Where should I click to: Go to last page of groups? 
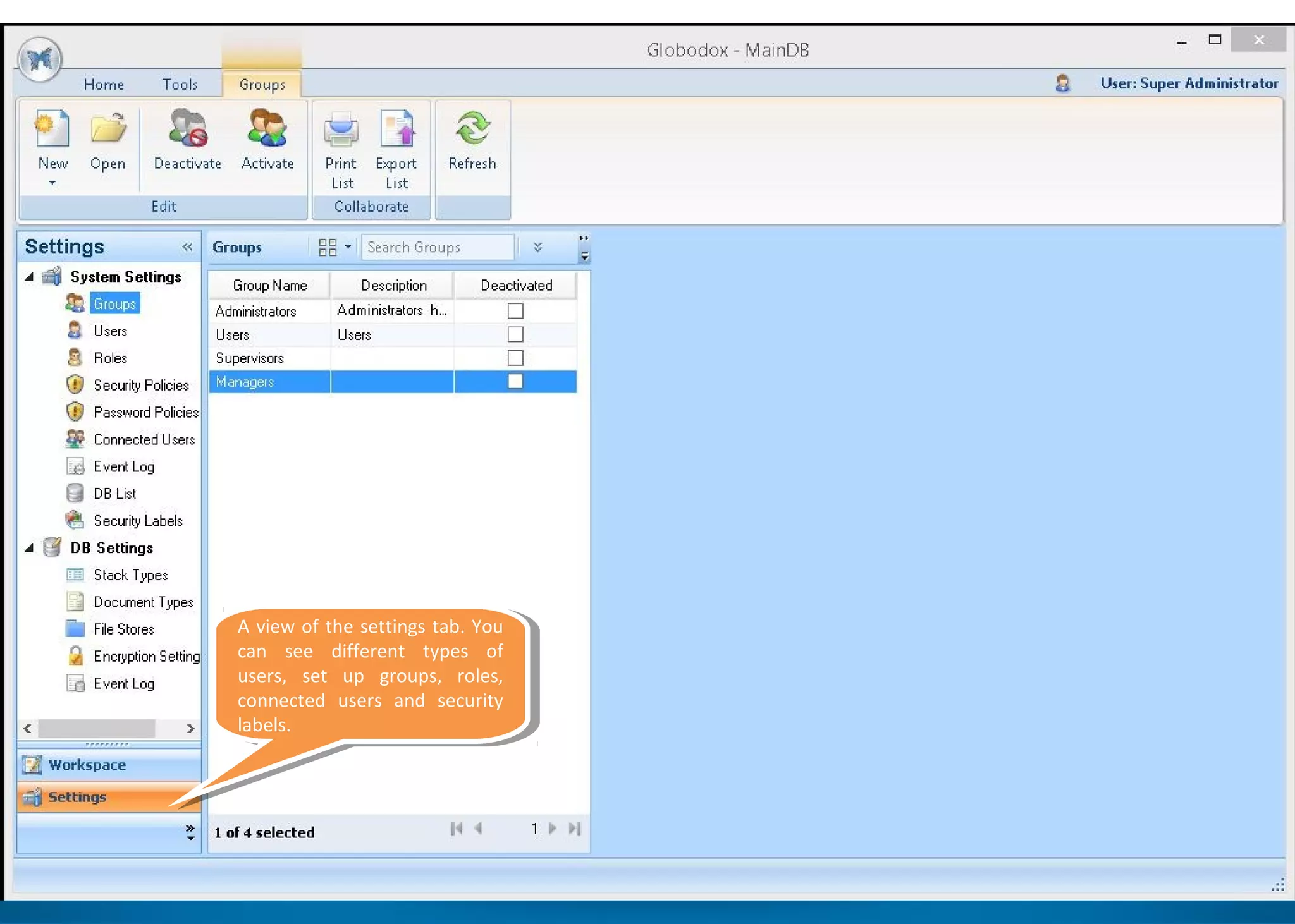click(x=574, y=829)
